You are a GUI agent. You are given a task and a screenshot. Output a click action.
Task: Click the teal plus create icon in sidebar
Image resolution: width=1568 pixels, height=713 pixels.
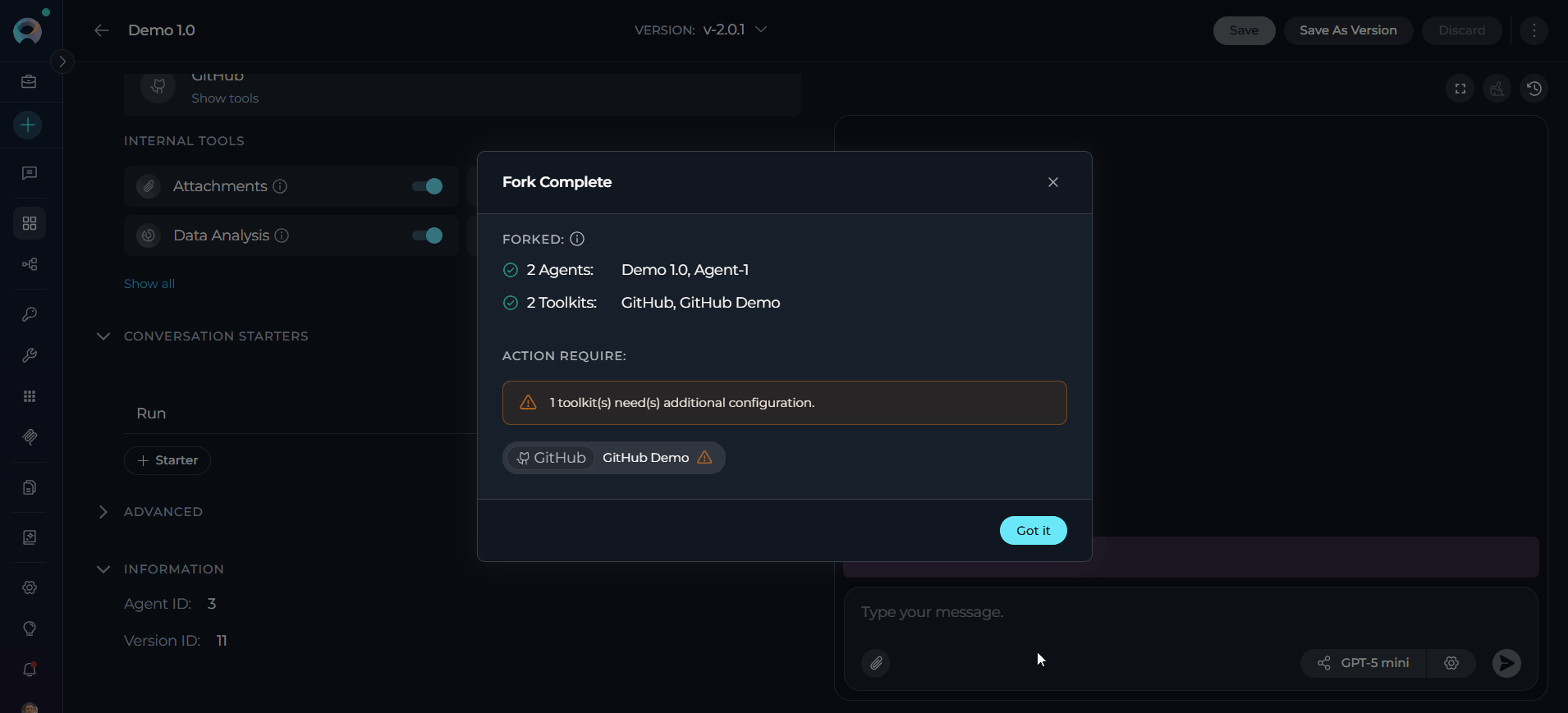28,125
